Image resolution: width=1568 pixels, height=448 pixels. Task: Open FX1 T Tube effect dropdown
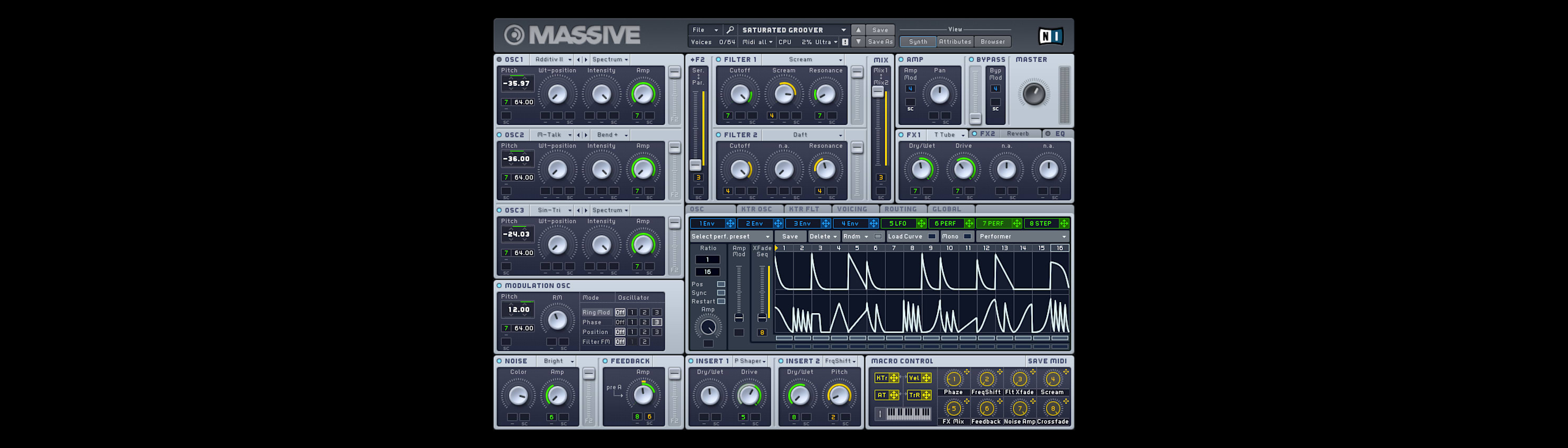tap(948, 135)
